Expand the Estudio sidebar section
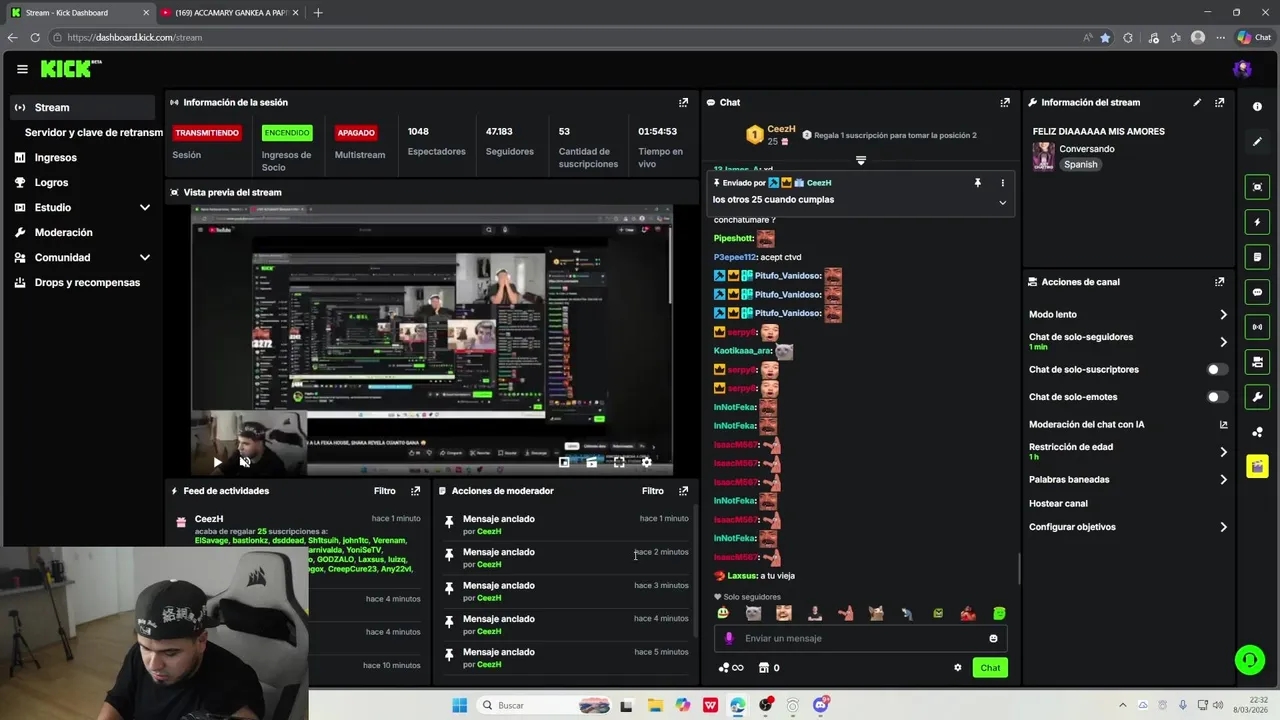Screen dimensions: 1280x720 point(144,208)
